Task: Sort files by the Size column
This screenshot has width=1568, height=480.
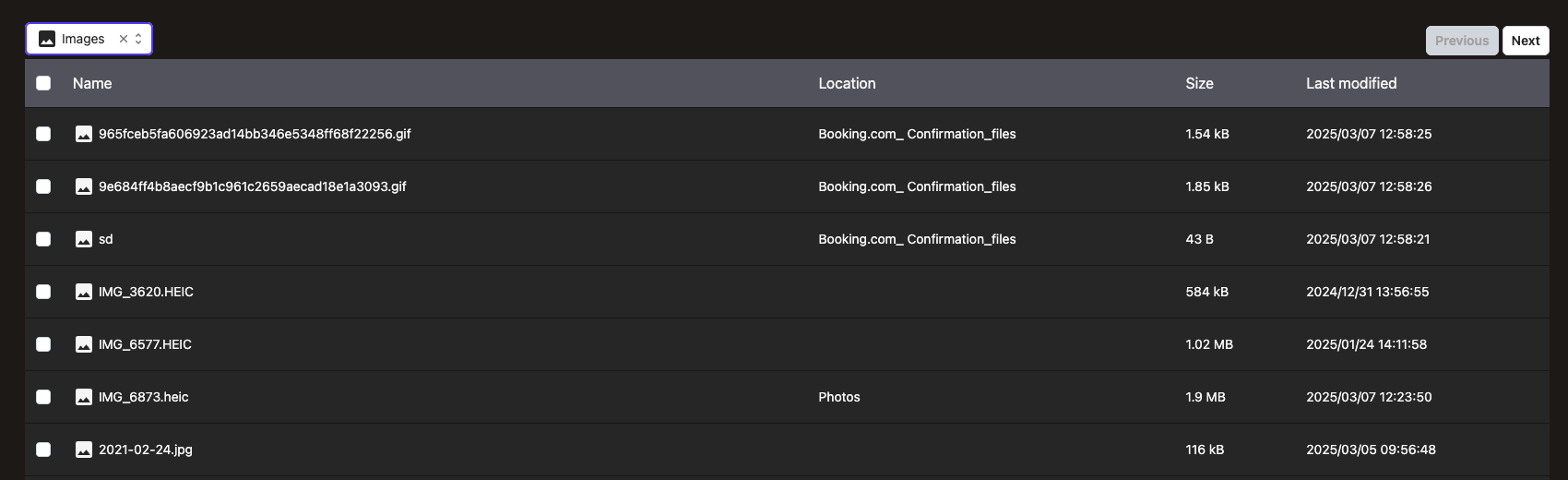Action: coord(1199,83)
